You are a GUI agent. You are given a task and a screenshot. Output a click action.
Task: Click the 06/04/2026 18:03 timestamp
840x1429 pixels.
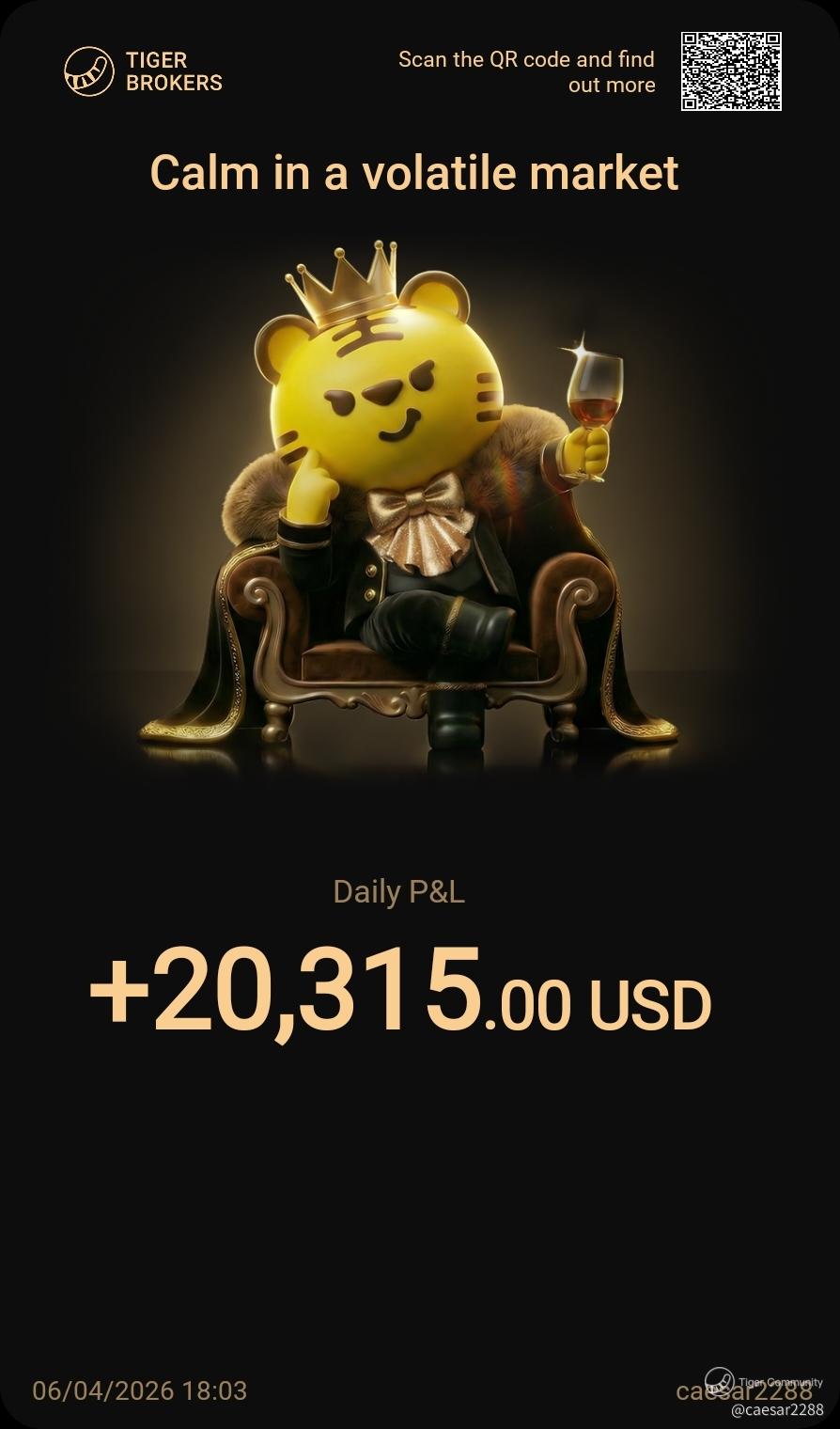coord(140,1390)
